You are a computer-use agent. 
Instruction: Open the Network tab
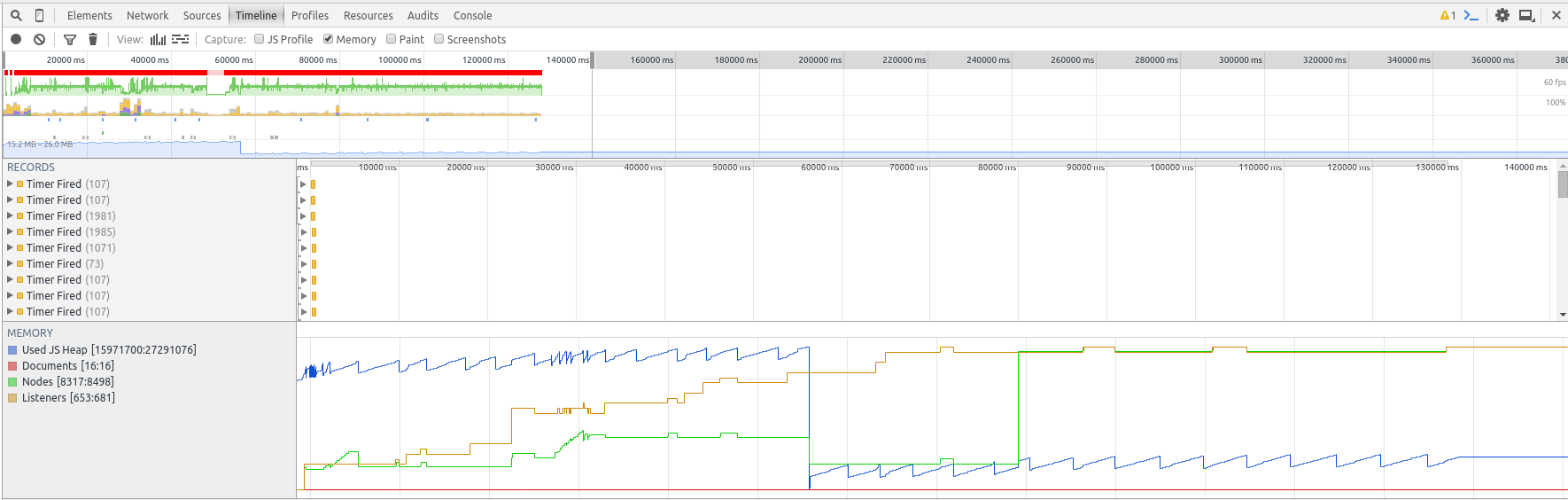point(147,15)
